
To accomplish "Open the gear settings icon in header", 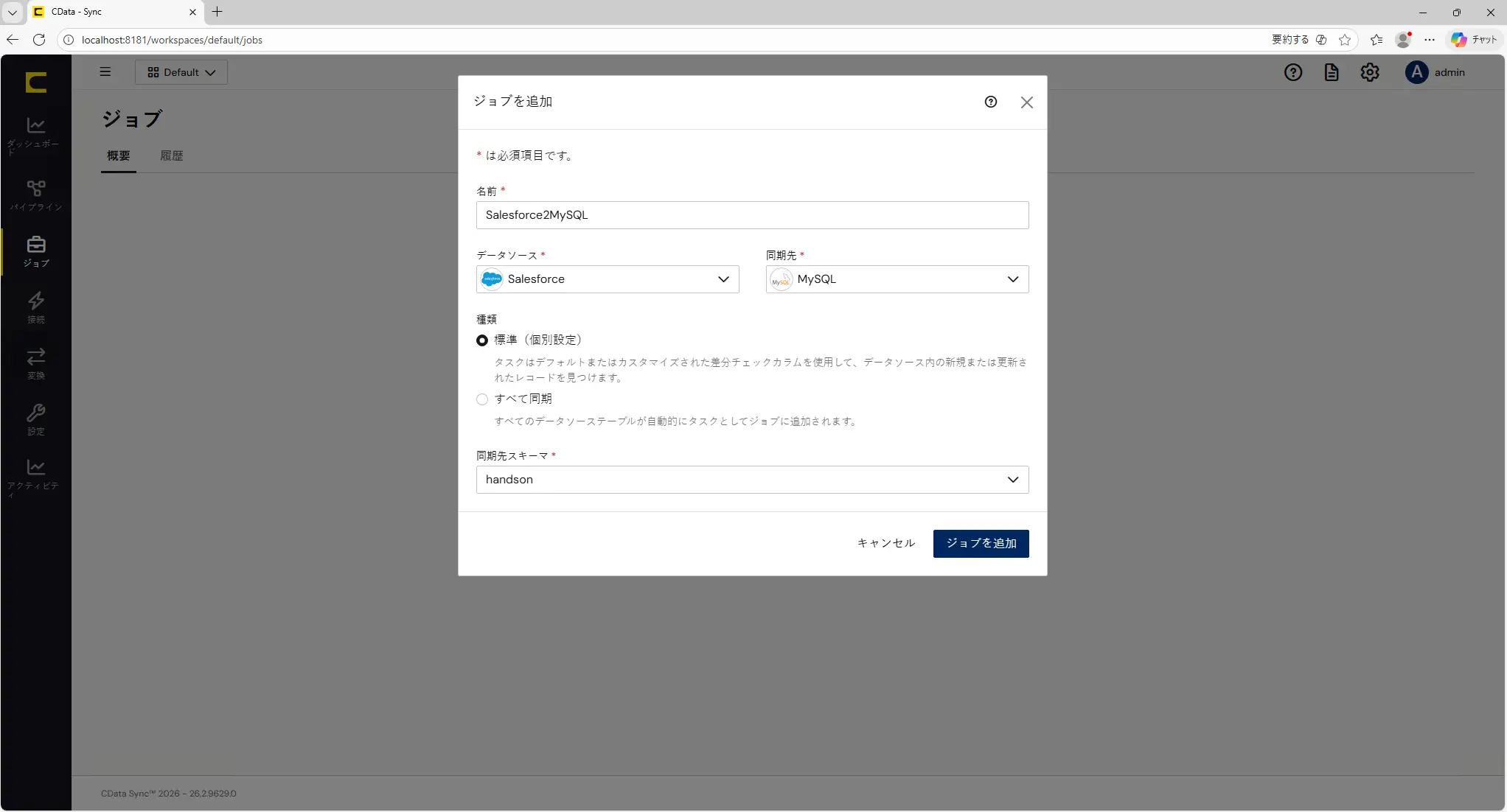I will [x=1370, y=72].
